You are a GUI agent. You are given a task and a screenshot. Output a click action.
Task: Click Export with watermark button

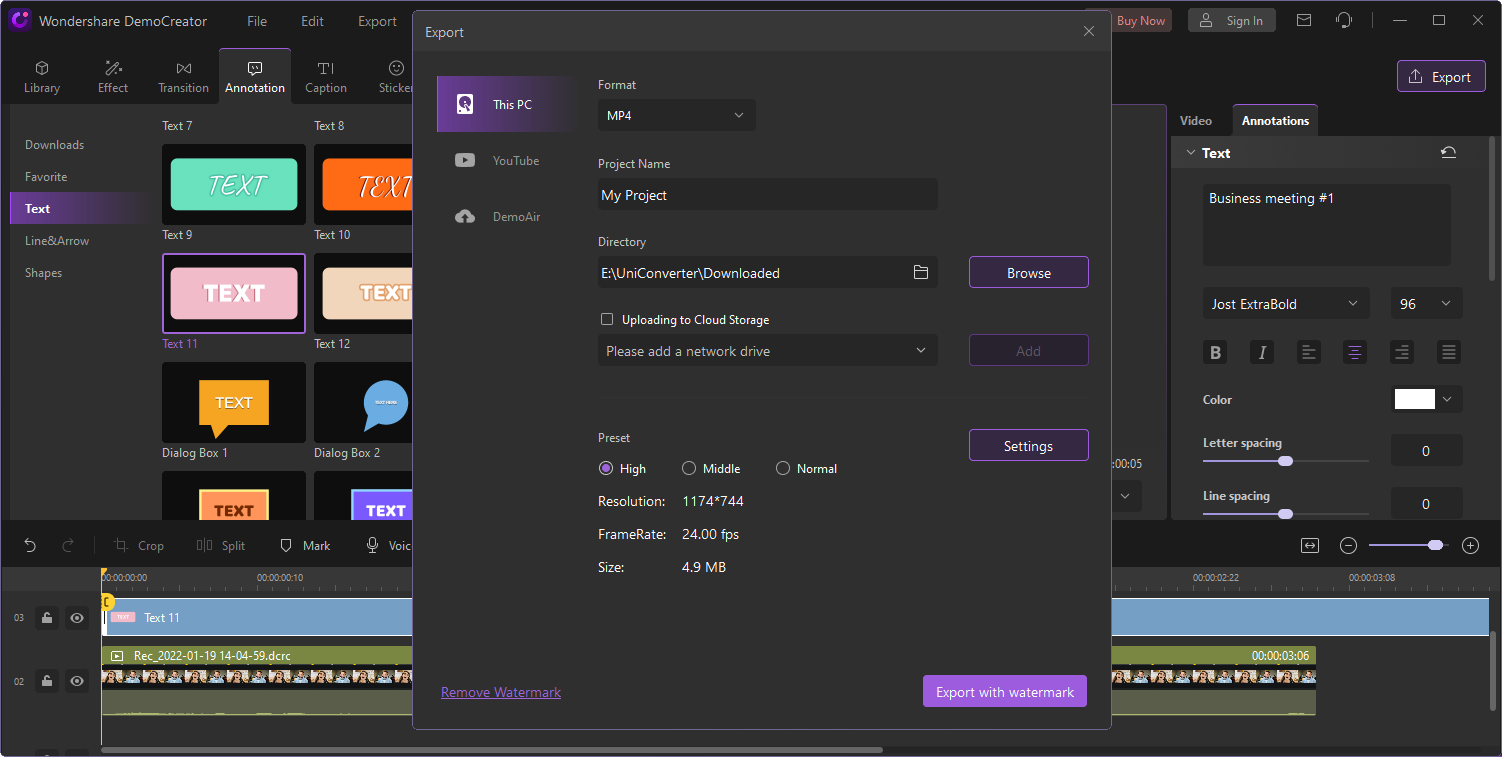click(1005, 692)
